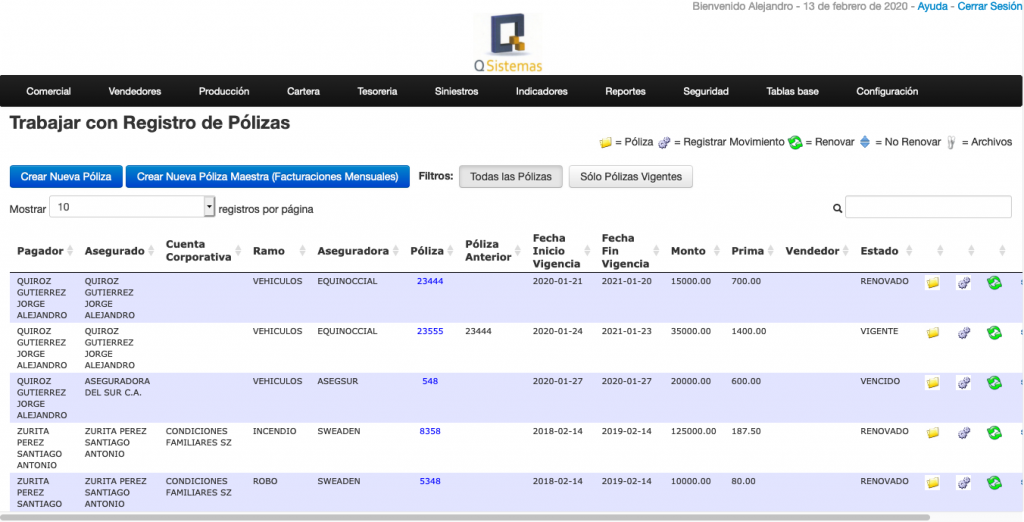1024x522 pixels.
Task: Click green renew icon for policy 23444
Action: coord(994,283)
